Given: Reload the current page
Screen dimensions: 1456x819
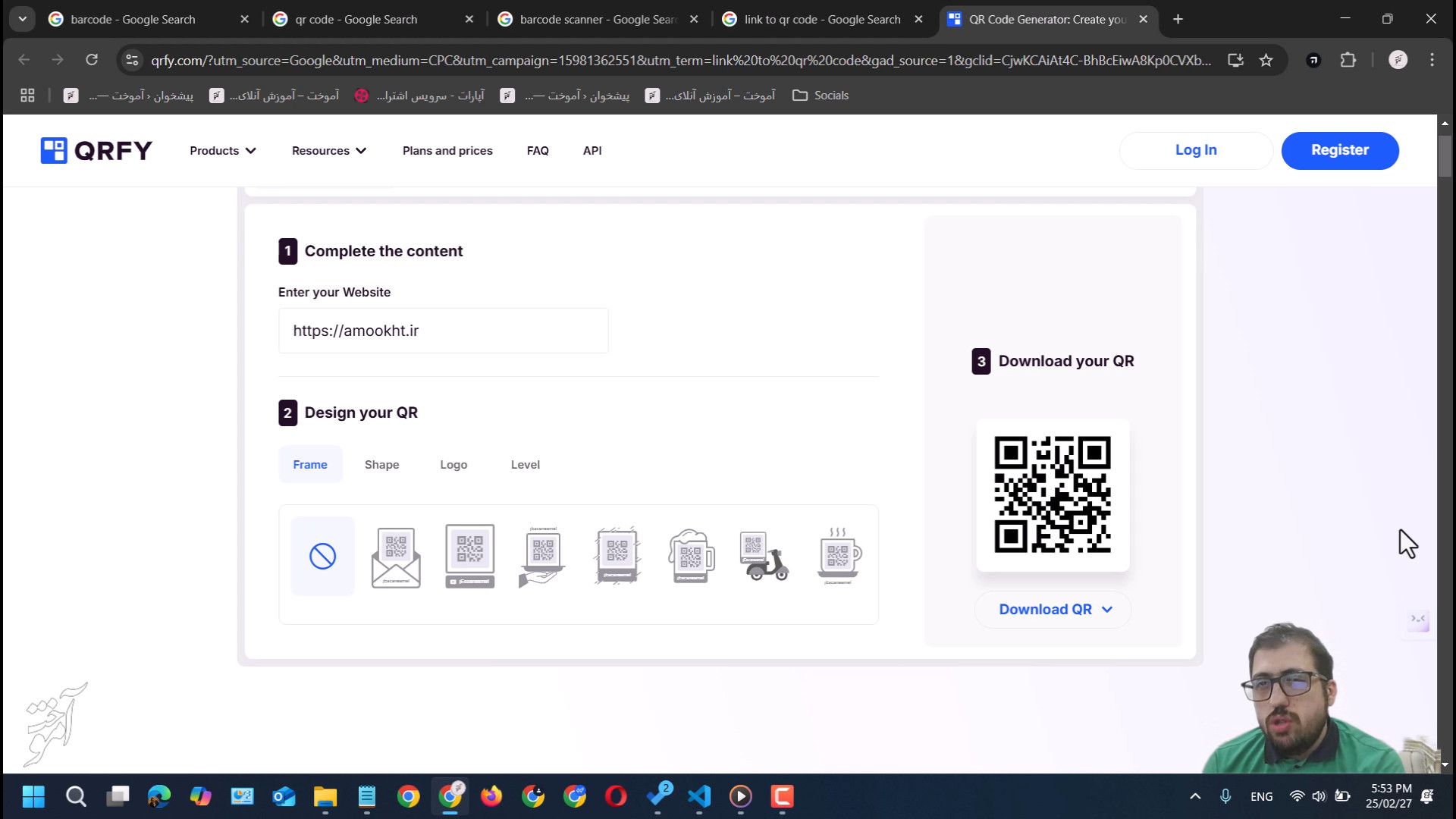Looking at the screenshot, I should (x=92, y=59).
